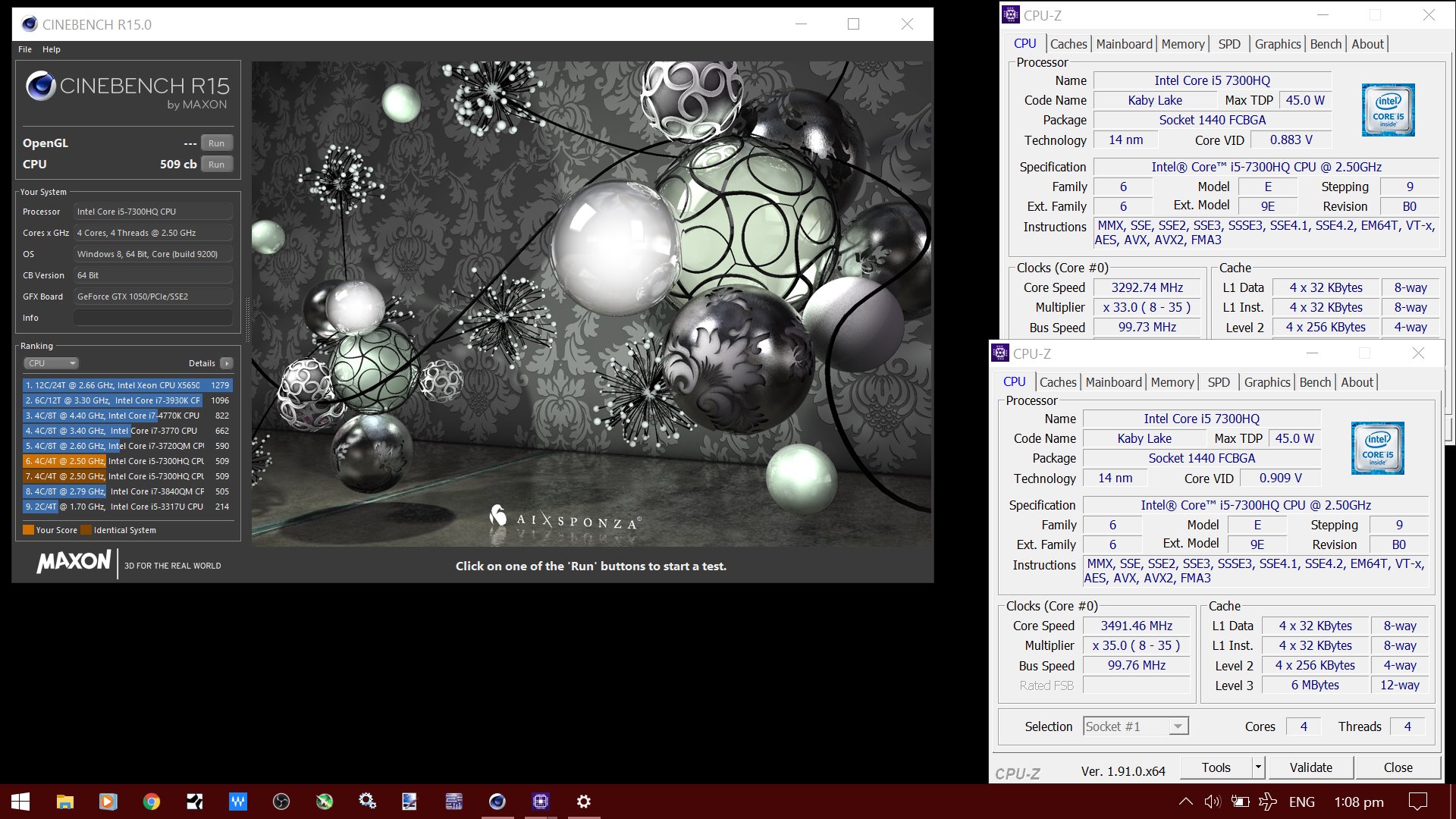Click the volume speaker tray icon
Image resolution: width=1456 pixels, height=819 pixels.
tap(1213, 802)
